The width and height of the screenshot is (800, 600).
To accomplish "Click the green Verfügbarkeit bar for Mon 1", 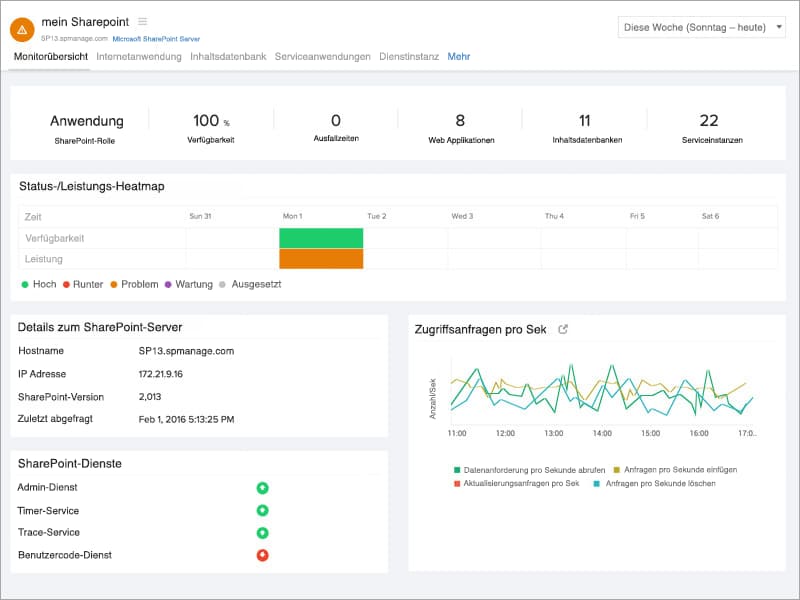I will (321, 237).
